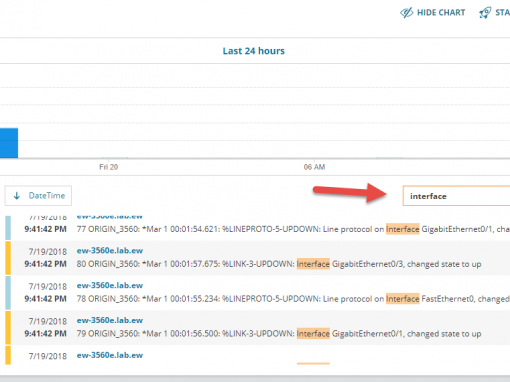Click highlighted Interface word in message 79
Viewport: 510px width, 382px height.
point(313,334)
